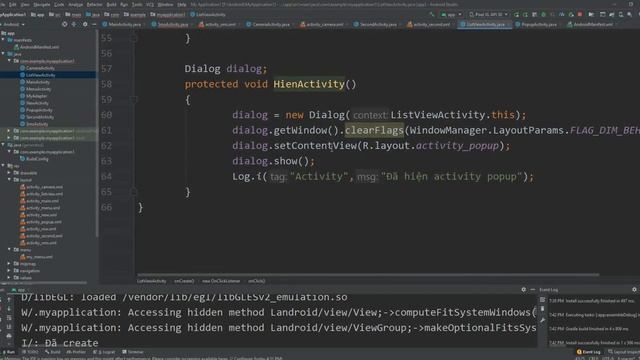The width and height of the screenshot is (640, 360).
Task: Click the project panel expand/collapse all icon
Action: (x=74, y=24)
